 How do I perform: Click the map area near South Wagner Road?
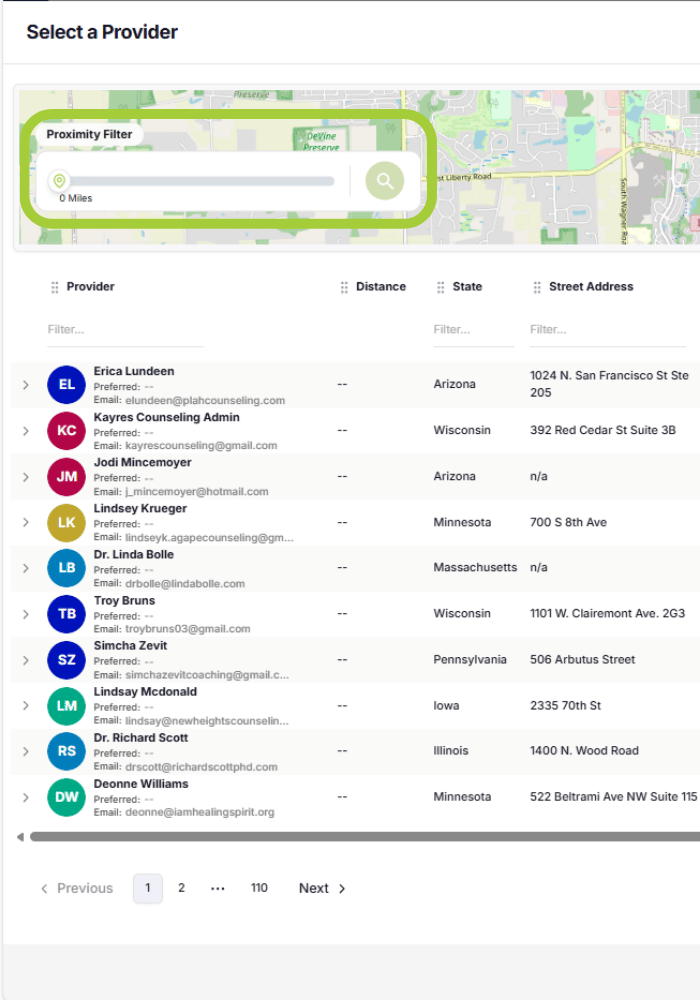[623, 210]
